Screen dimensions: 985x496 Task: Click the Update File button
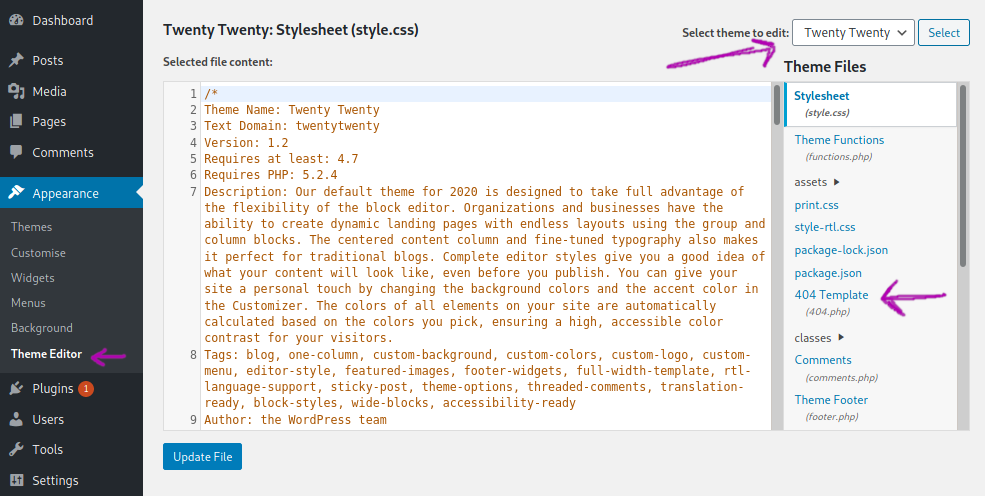point(202,456)
